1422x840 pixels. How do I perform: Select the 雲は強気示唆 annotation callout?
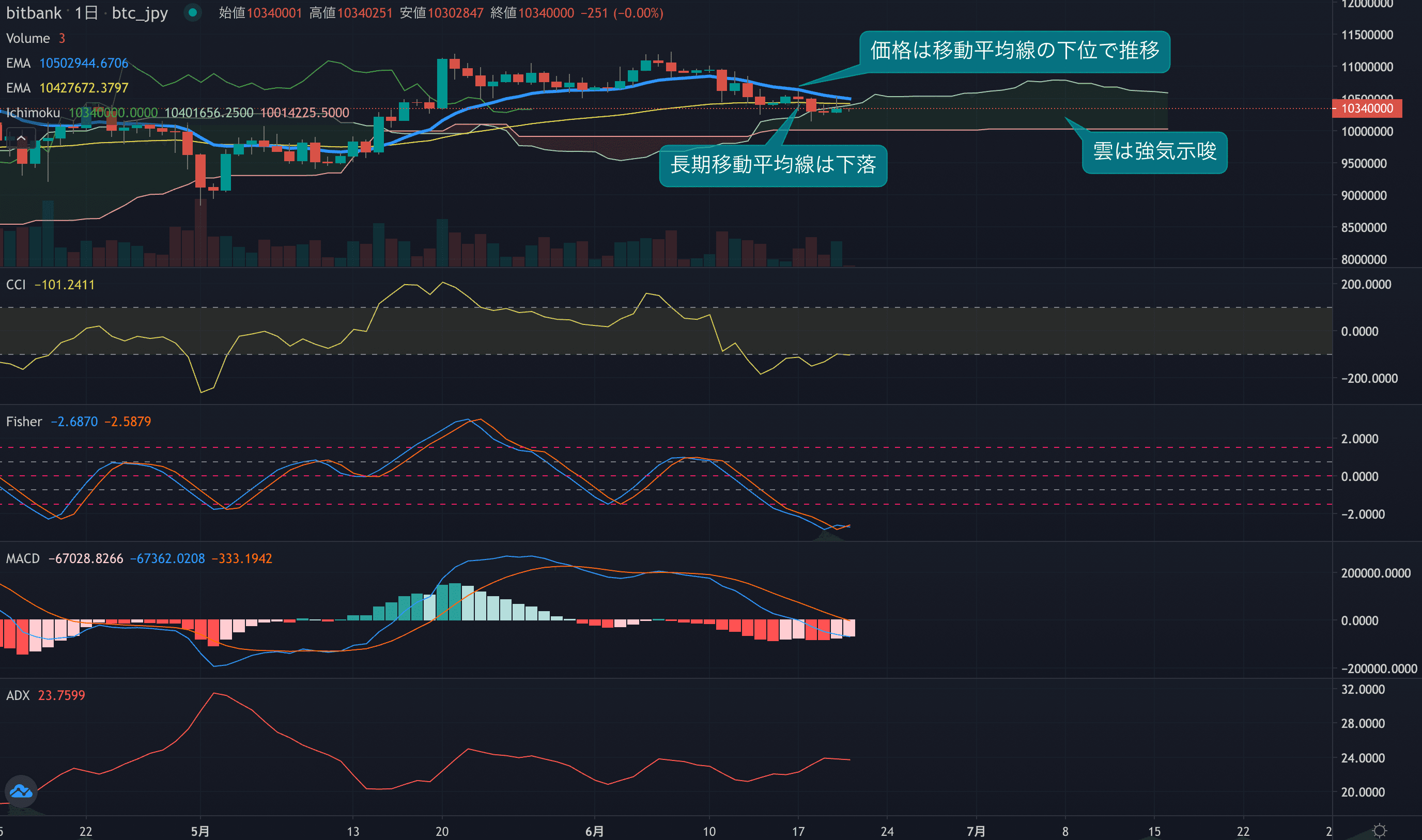pos(1154,152)
